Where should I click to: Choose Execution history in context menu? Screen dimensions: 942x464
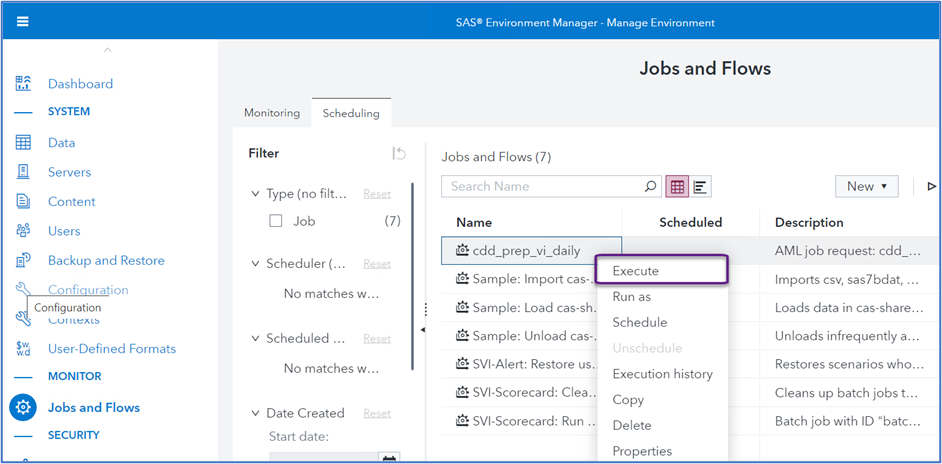(662, 374)
